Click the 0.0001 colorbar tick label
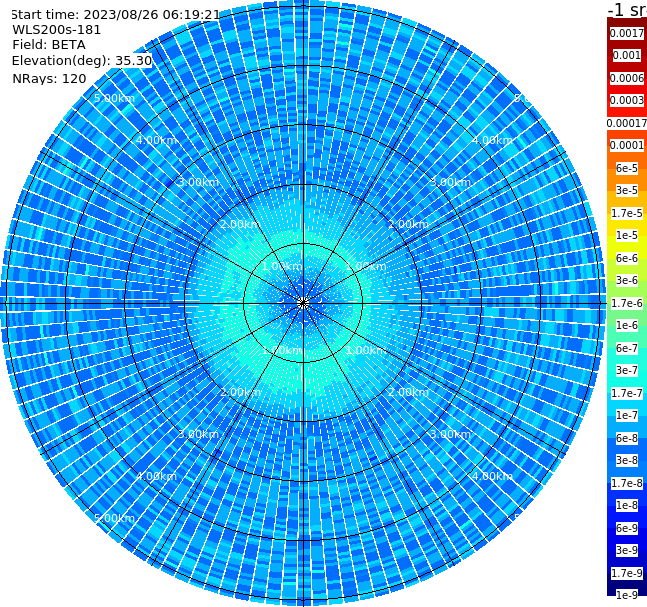The width and height of the screenshot is (647, 607). (x=627, y=145)
